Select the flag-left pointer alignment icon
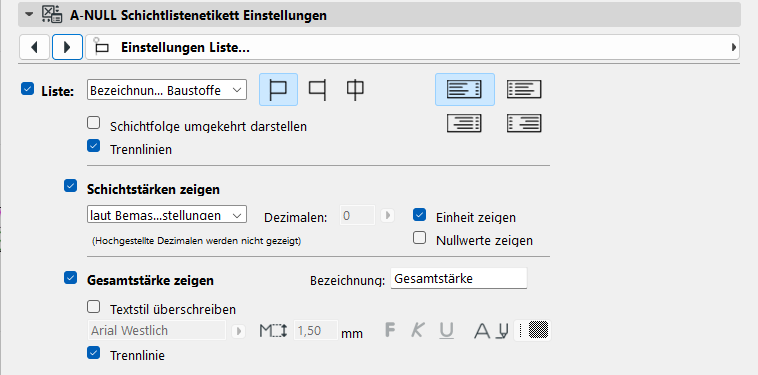 pos(317,89)
